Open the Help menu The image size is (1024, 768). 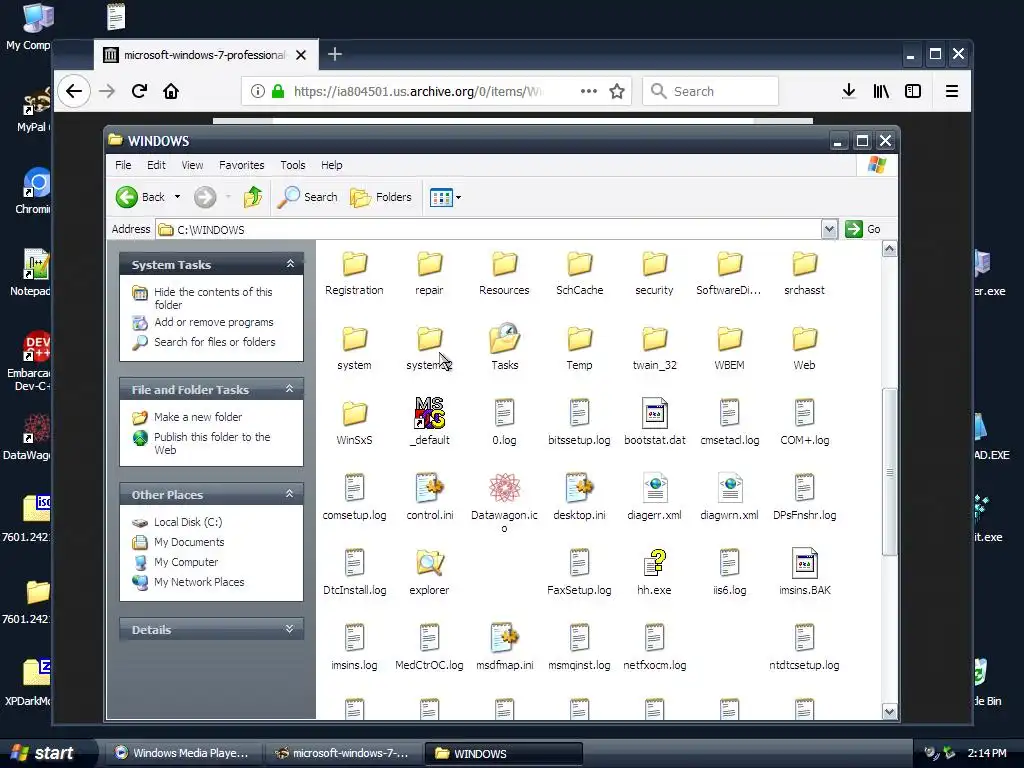pos(331,165)
